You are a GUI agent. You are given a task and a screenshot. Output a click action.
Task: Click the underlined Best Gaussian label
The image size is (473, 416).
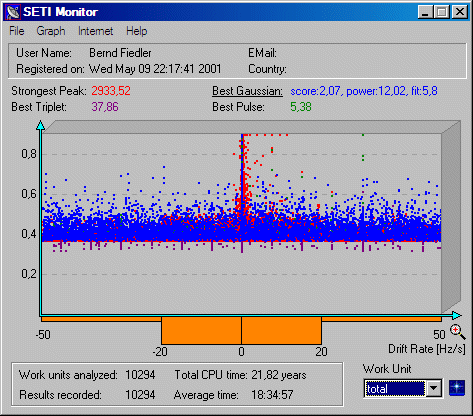(x=247, y=91)
